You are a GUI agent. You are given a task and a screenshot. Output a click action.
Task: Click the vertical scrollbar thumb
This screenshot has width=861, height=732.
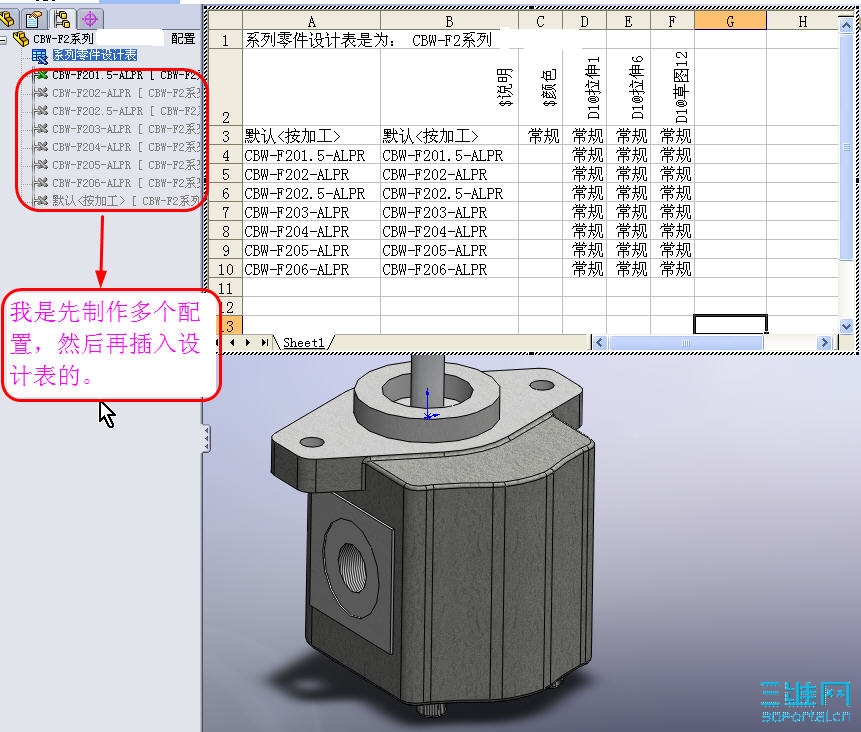click(x=846, y=146)
